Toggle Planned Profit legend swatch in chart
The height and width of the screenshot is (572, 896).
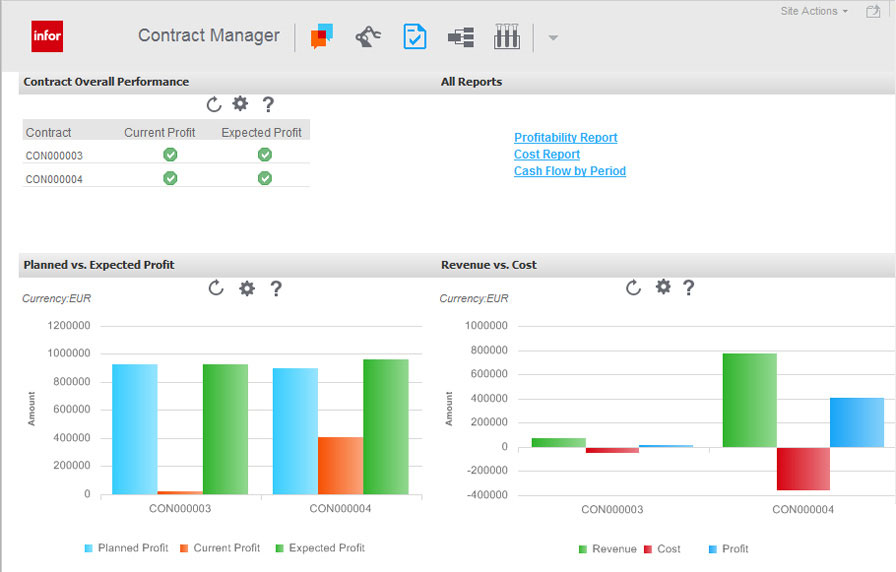[x=89, y=548]
